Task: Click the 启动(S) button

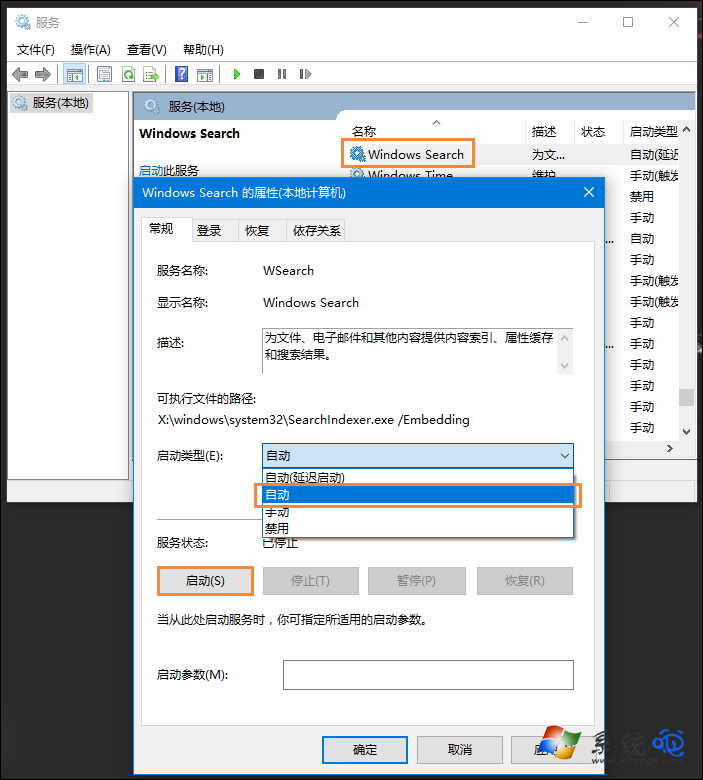Action: [x=205, y=581]
